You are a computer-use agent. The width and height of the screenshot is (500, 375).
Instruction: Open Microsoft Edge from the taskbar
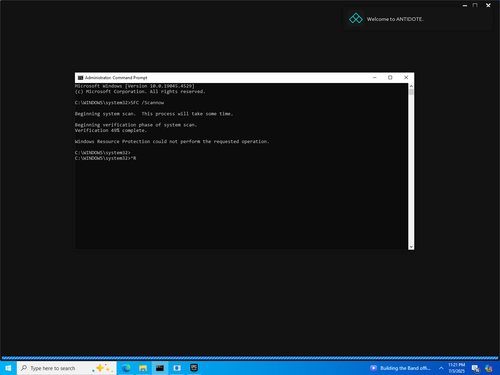(126, 368)
